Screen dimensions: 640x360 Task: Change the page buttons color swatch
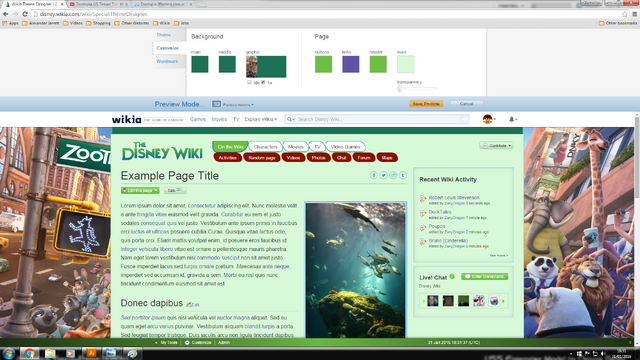(323, 64)
